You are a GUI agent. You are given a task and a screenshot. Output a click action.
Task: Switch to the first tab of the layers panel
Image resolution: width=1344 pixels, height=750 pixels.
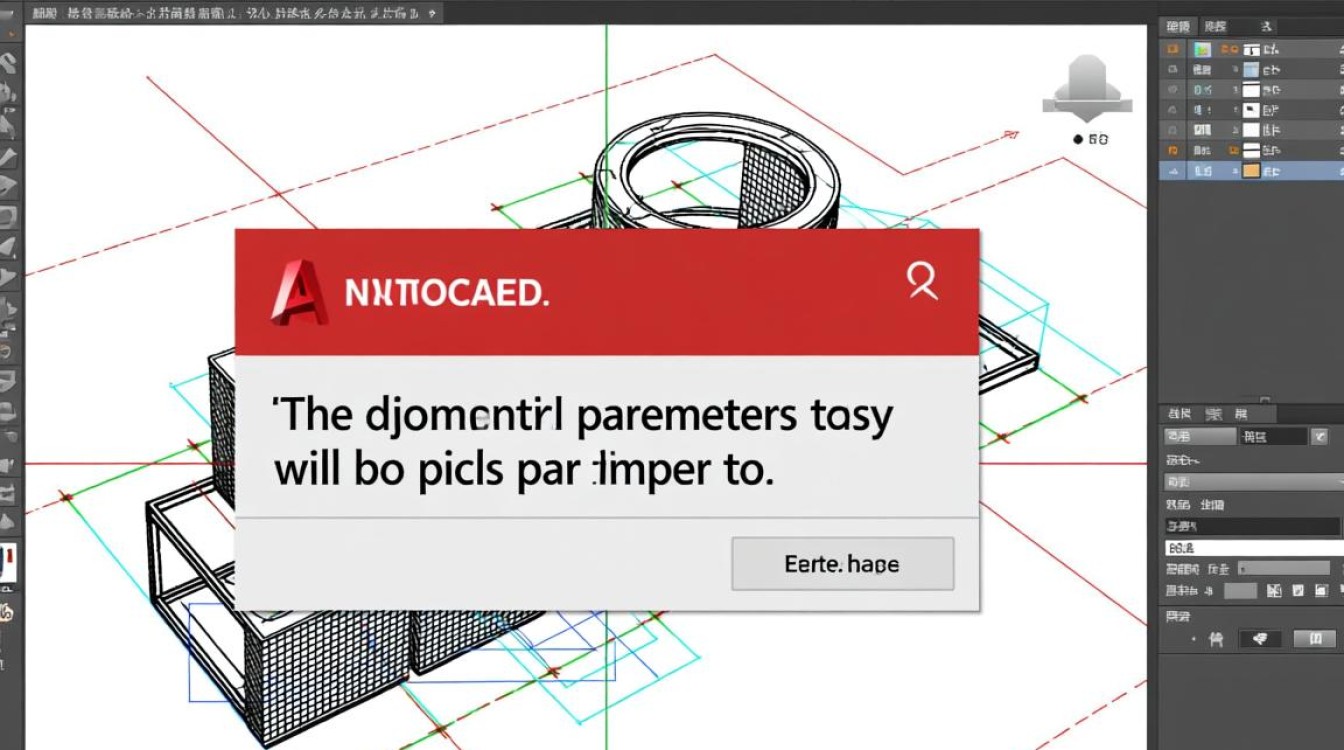pyautogui.click(x=1178, y=26)
